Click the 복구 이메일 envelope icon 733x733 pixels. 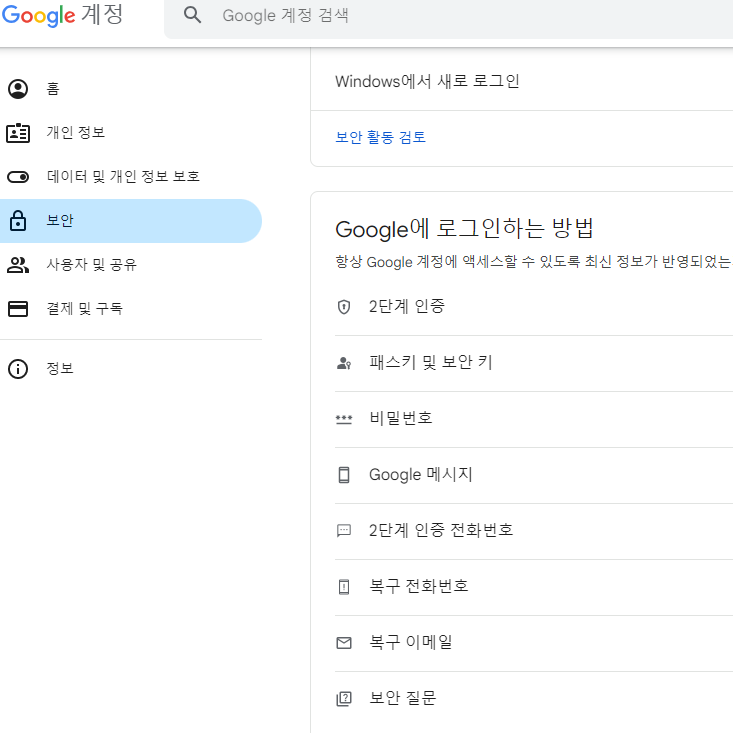point(344,643)
